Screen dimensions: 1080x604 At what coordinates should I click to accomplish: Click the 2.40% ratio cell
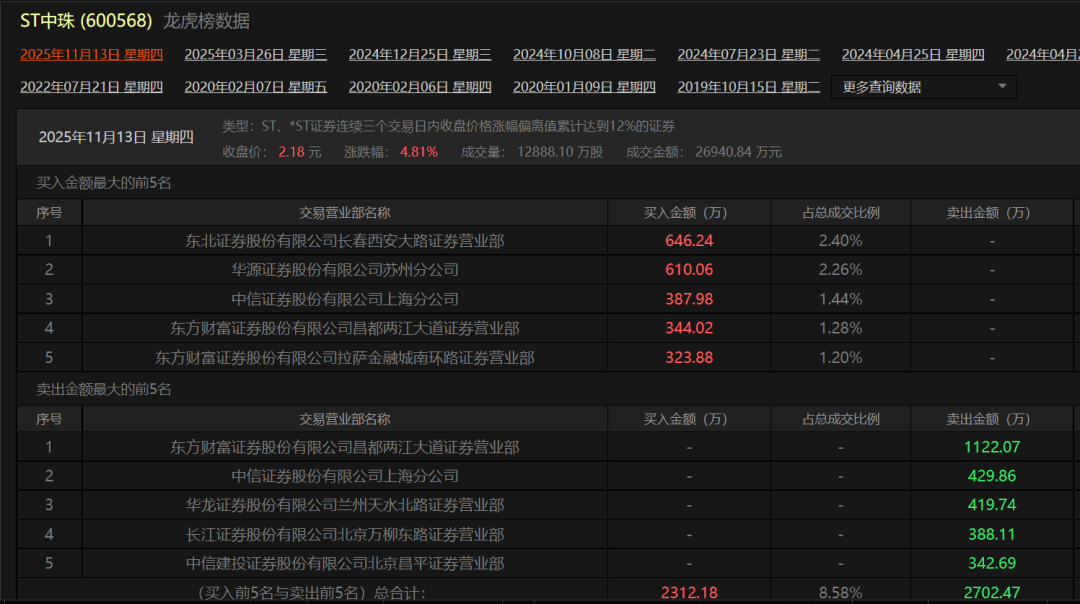click(x=840, y=241)
